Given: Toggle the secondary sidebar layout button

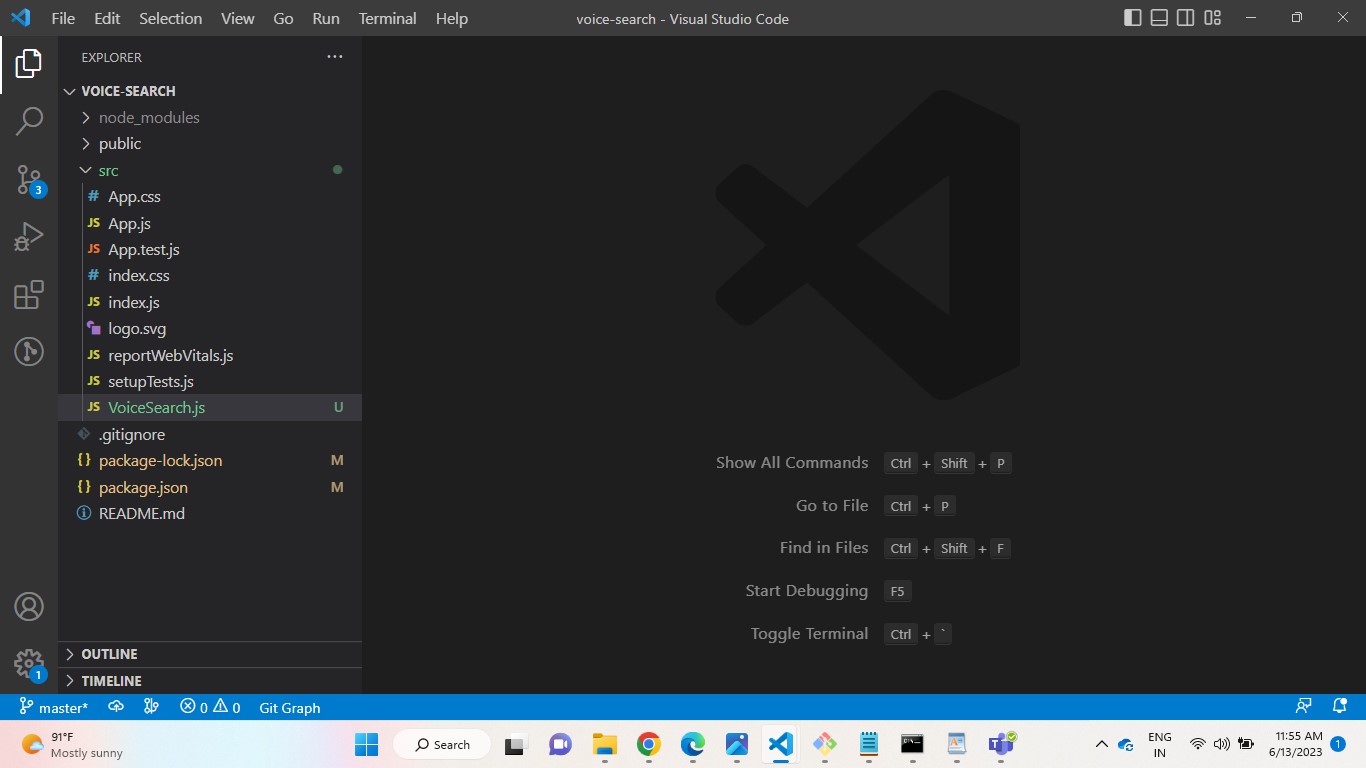Looking at the screenshot, I should click(1186, 18).
